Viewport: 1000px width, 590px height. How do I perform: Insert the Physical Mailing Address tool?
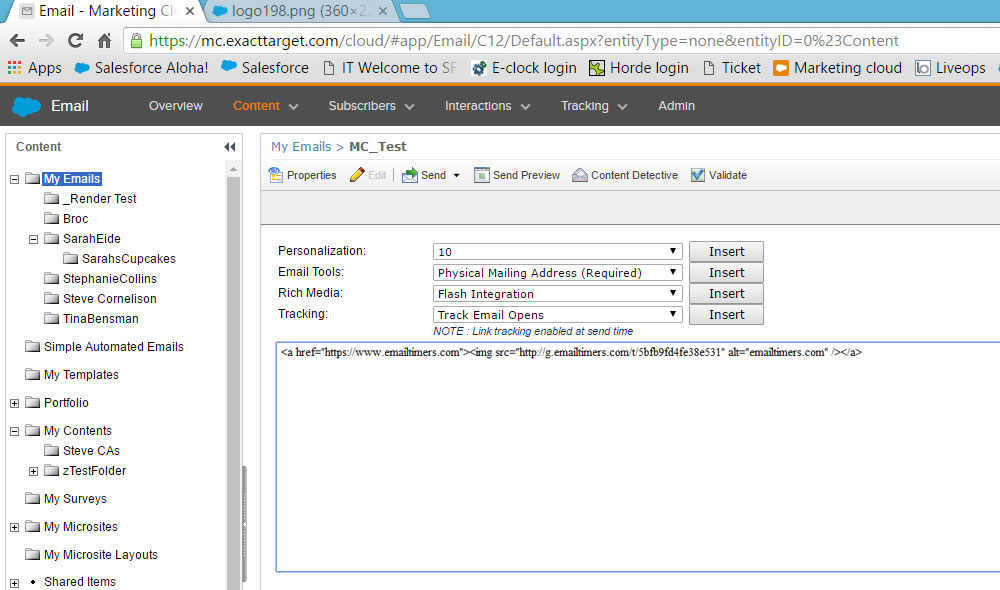pyautogui.click(x=726, y=272)
